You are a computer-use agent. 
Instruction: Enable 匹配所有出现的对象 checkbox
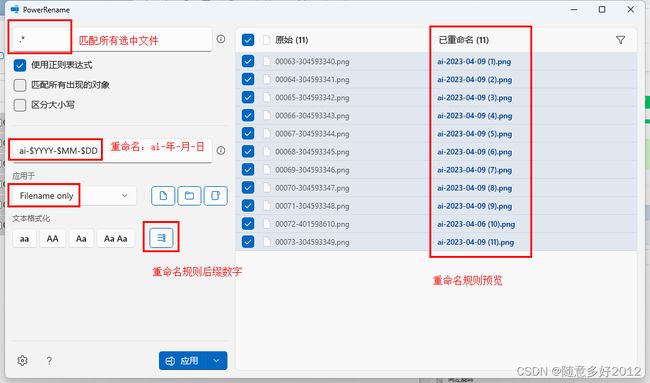pos(19,85)
